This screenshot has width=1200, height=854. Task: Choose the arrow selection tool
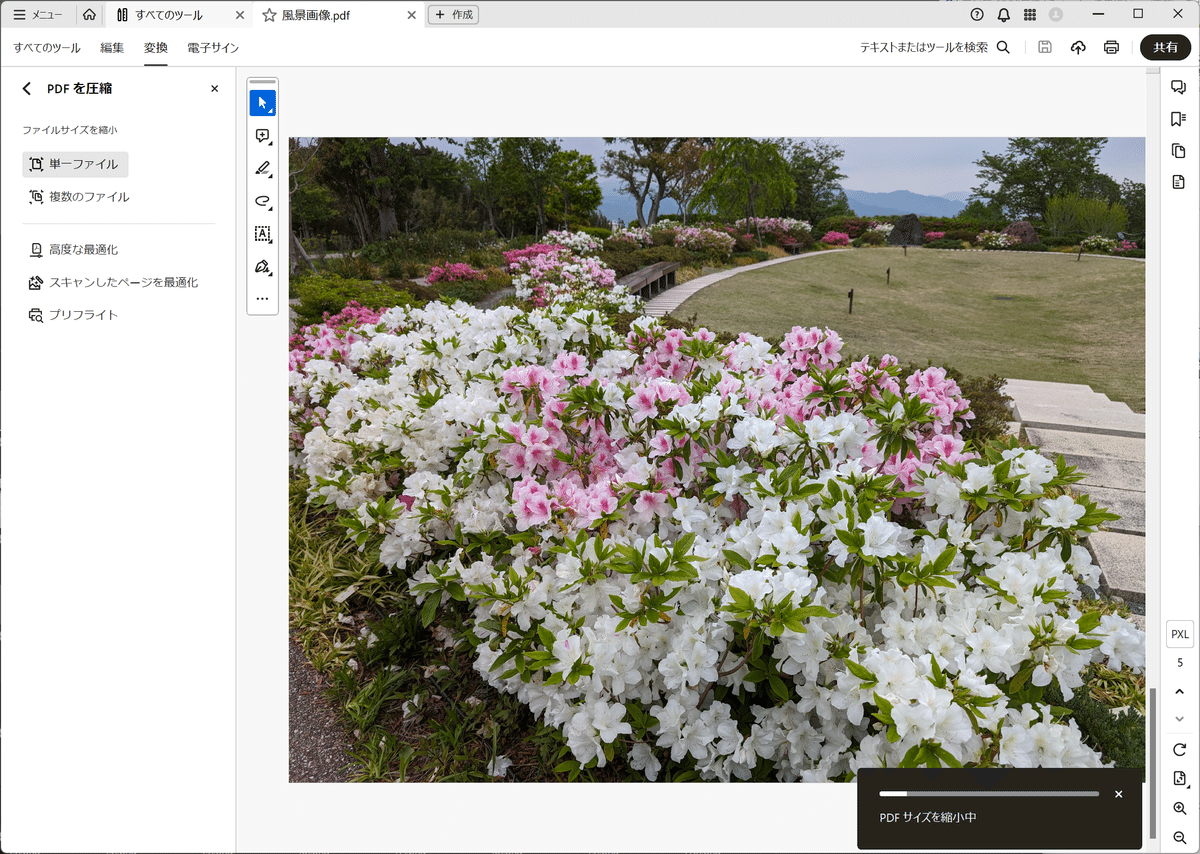[262, 103]
